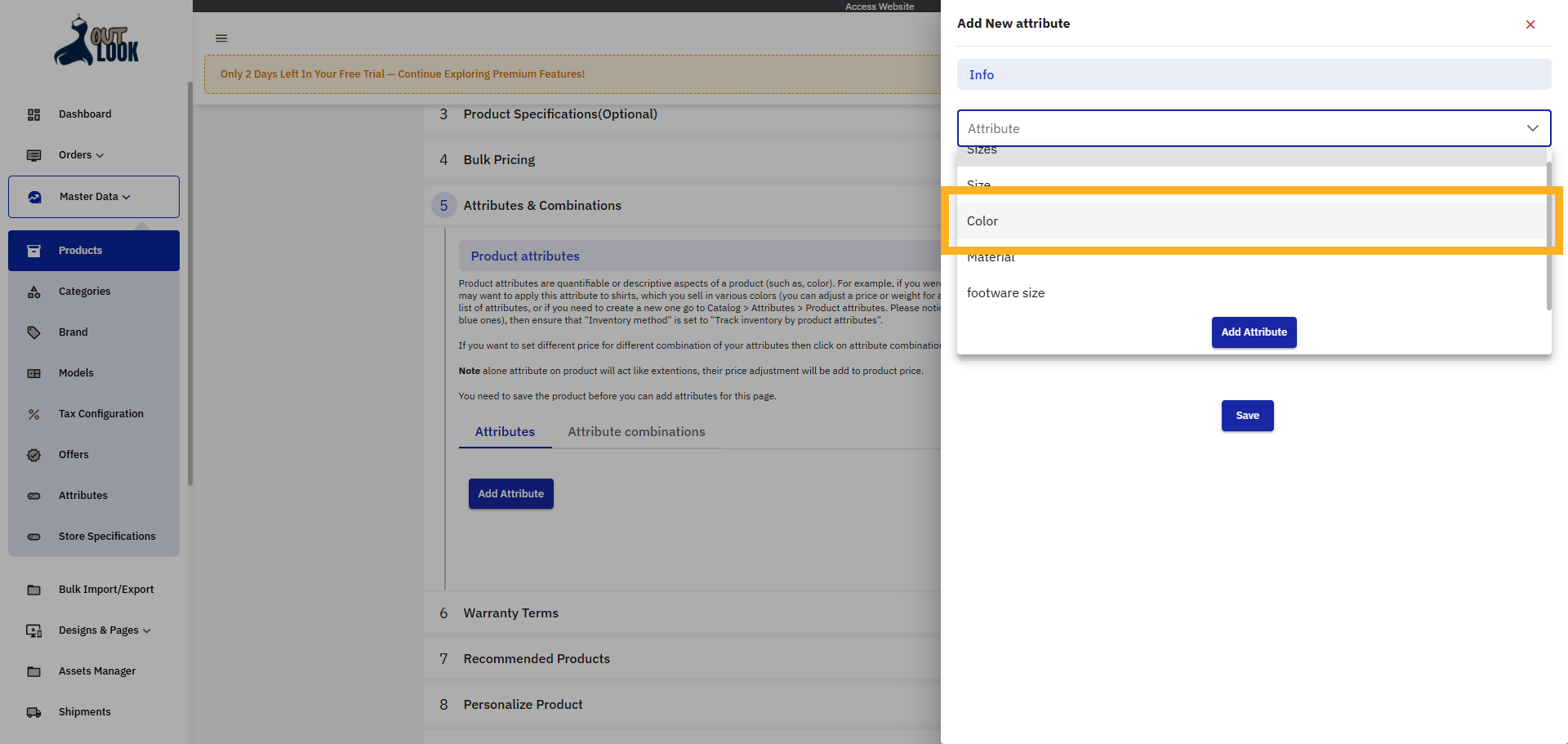Image resolution: width=1568 pixels, height=744 pixels.
Task: Select Color from the attribute list
Action: tap(982, 221)
